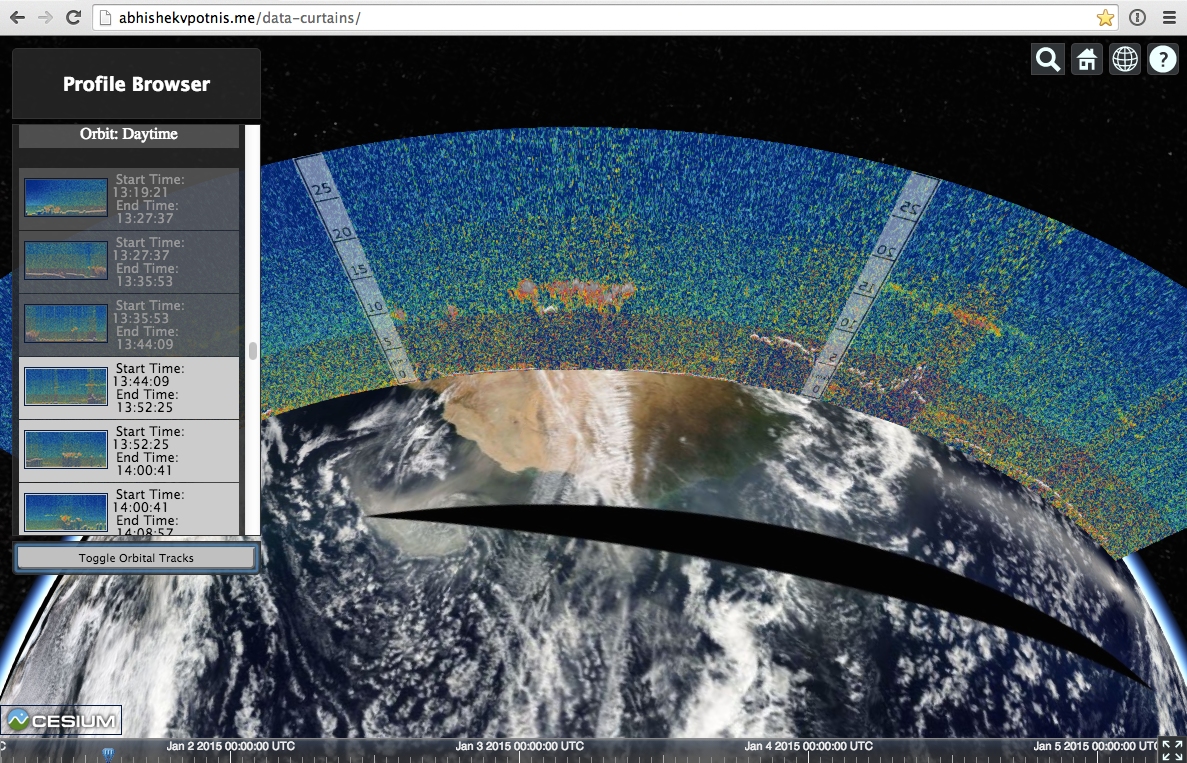Click the browser back arrow

(17, 17)
